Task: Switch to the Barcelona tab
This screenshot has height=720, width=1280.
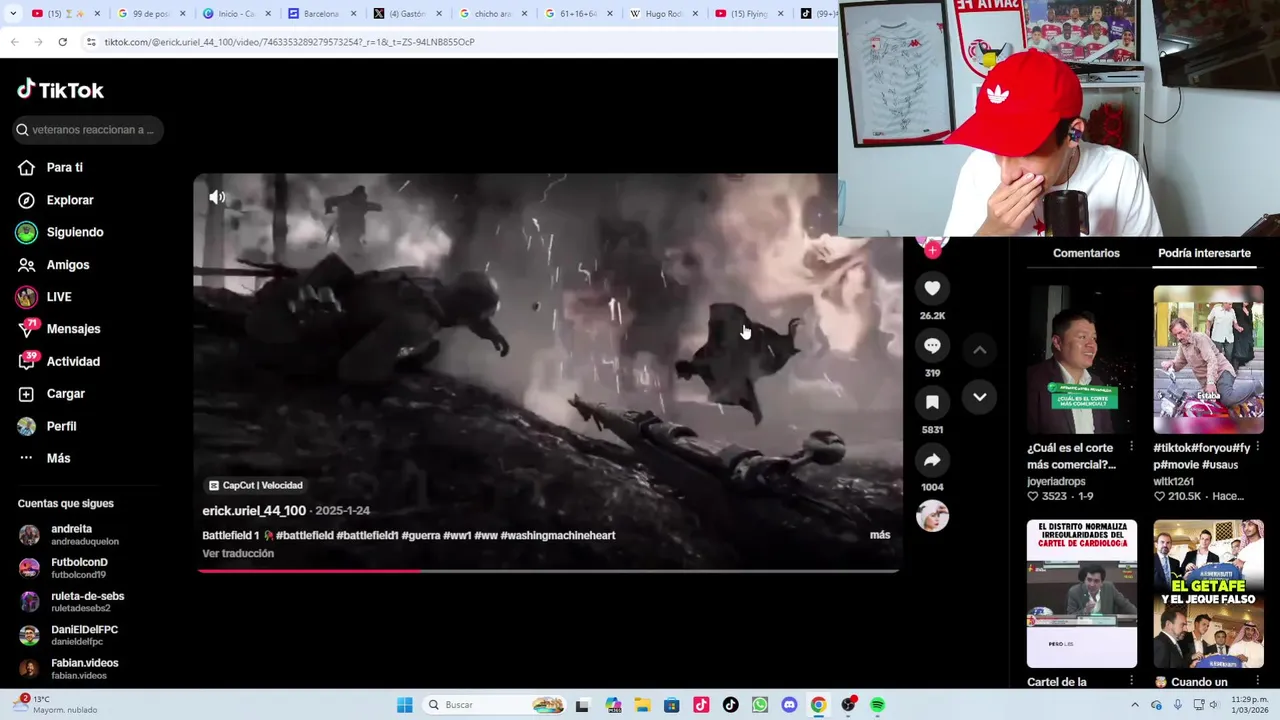Action: point(322,13)
